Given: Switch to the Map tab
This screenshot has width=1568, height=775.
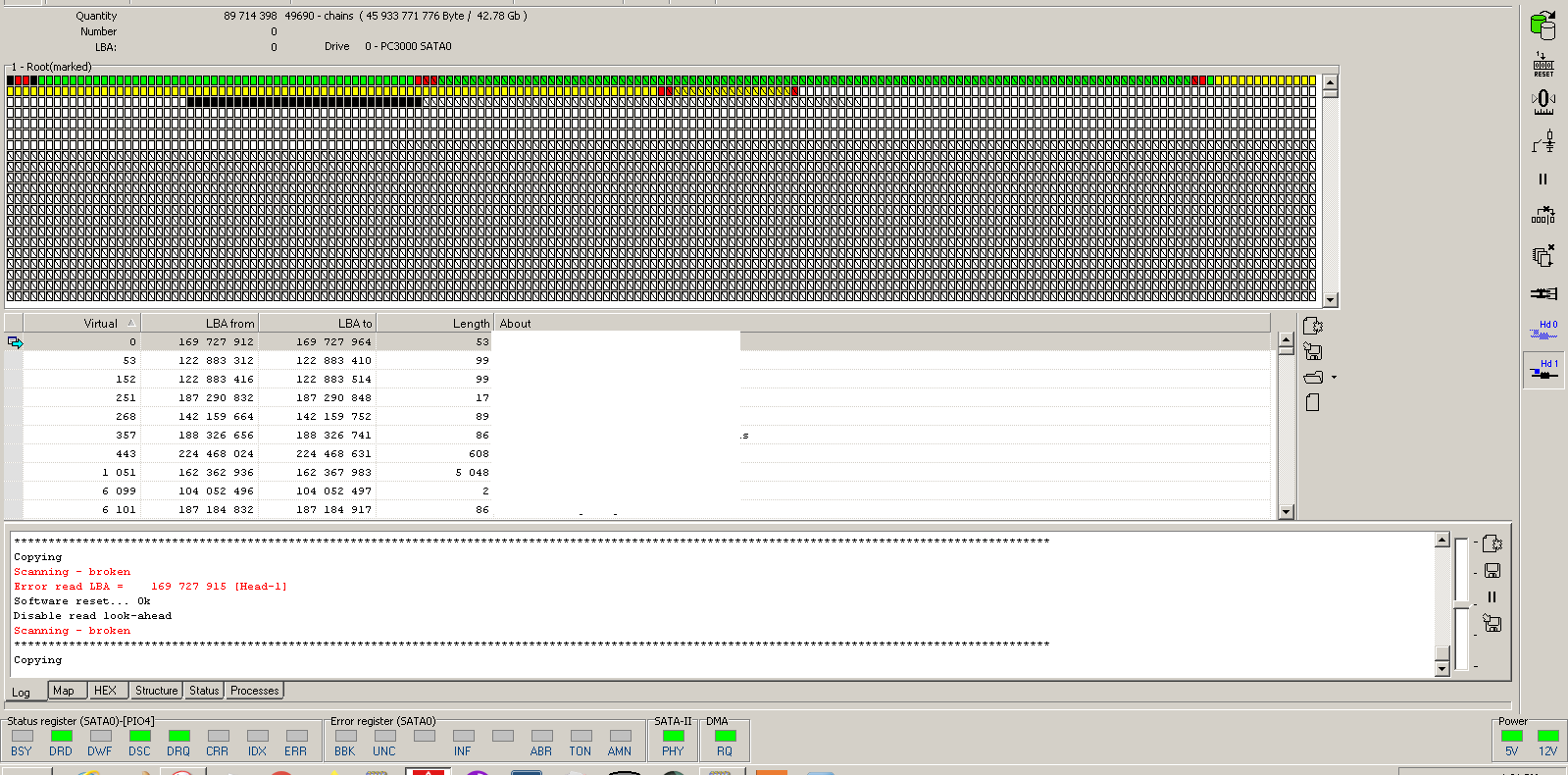Looking at the screenshot, I should 64,691.
